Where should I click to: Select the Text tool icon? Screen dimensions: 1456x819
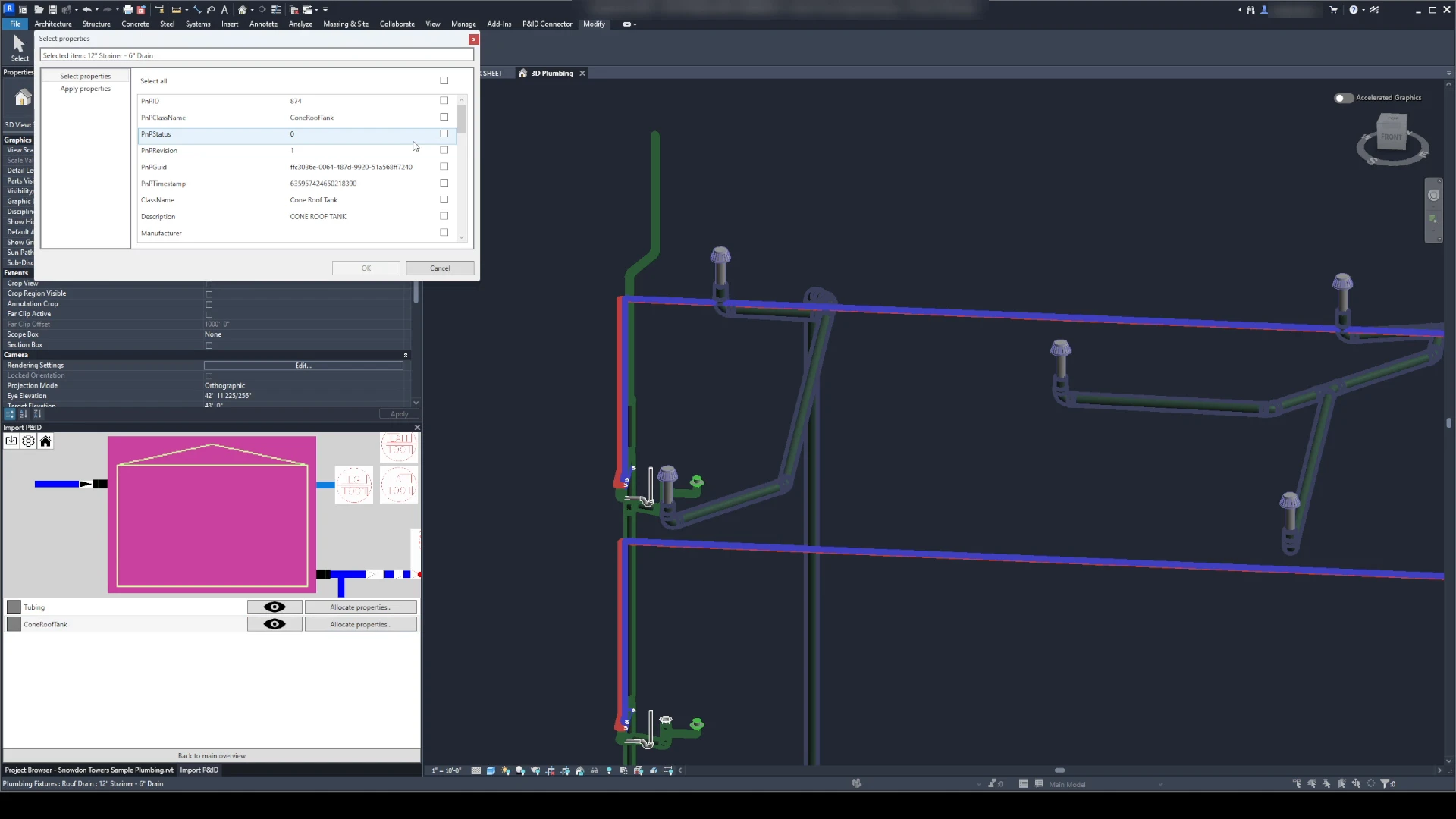click(x=224, y=10)
